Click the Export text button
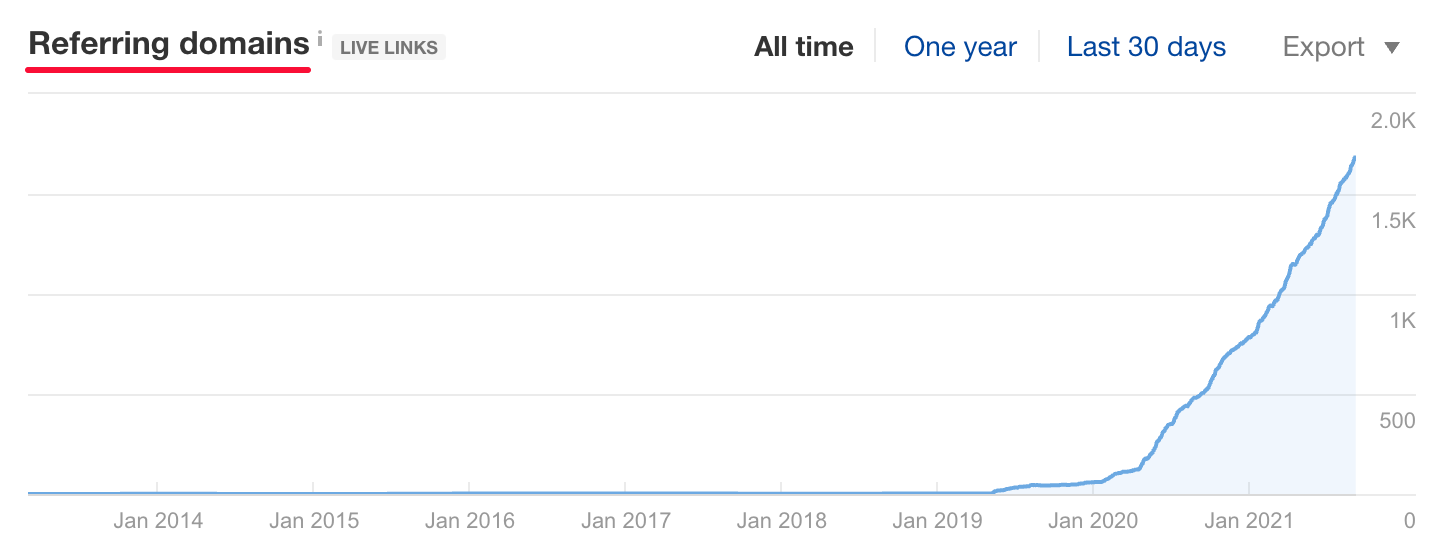Screen dimensions: 1436x558 [x=1324, y=47]
